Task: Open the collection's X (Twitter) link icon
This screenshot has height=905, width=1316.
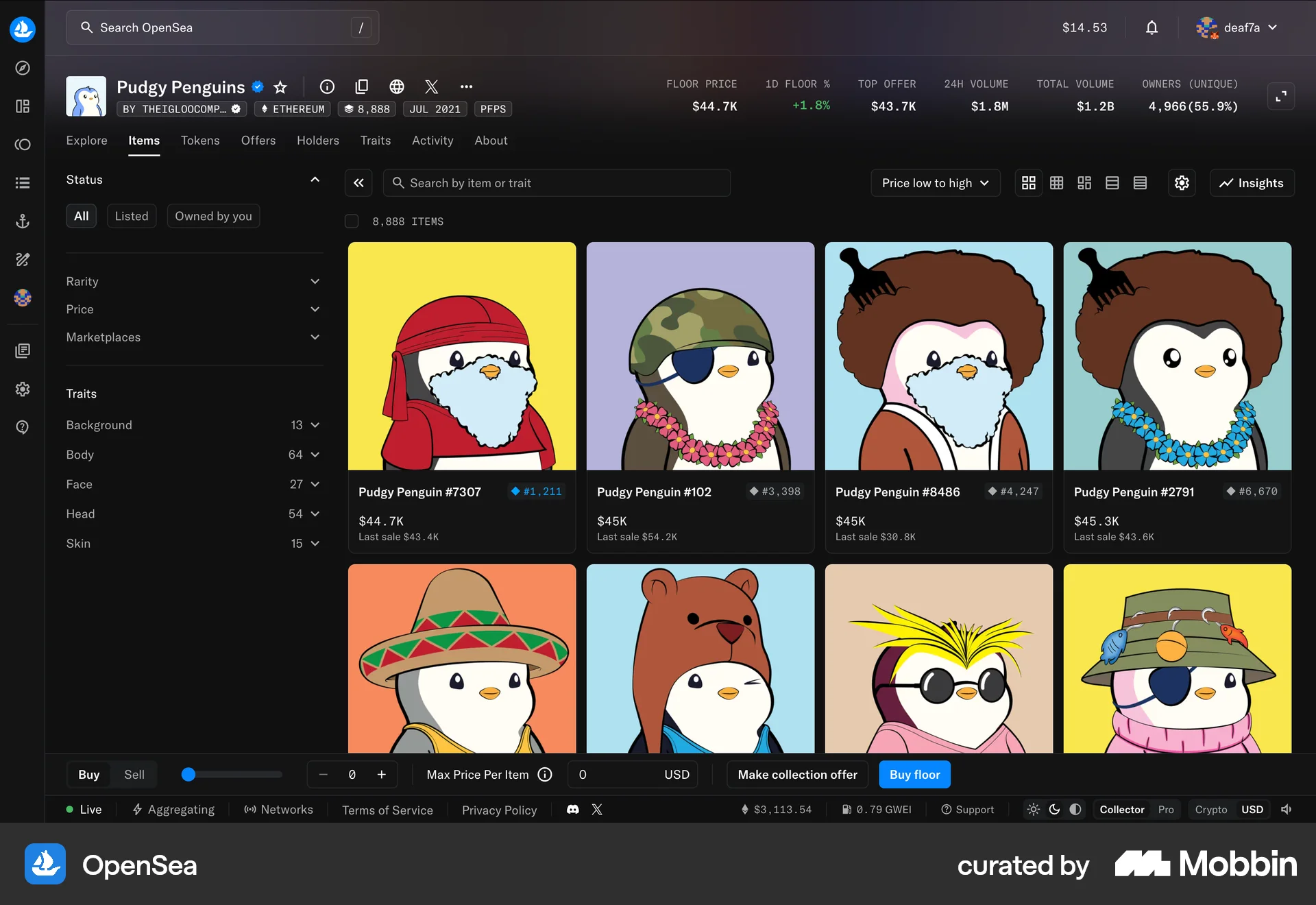Action: pos(431,86)
